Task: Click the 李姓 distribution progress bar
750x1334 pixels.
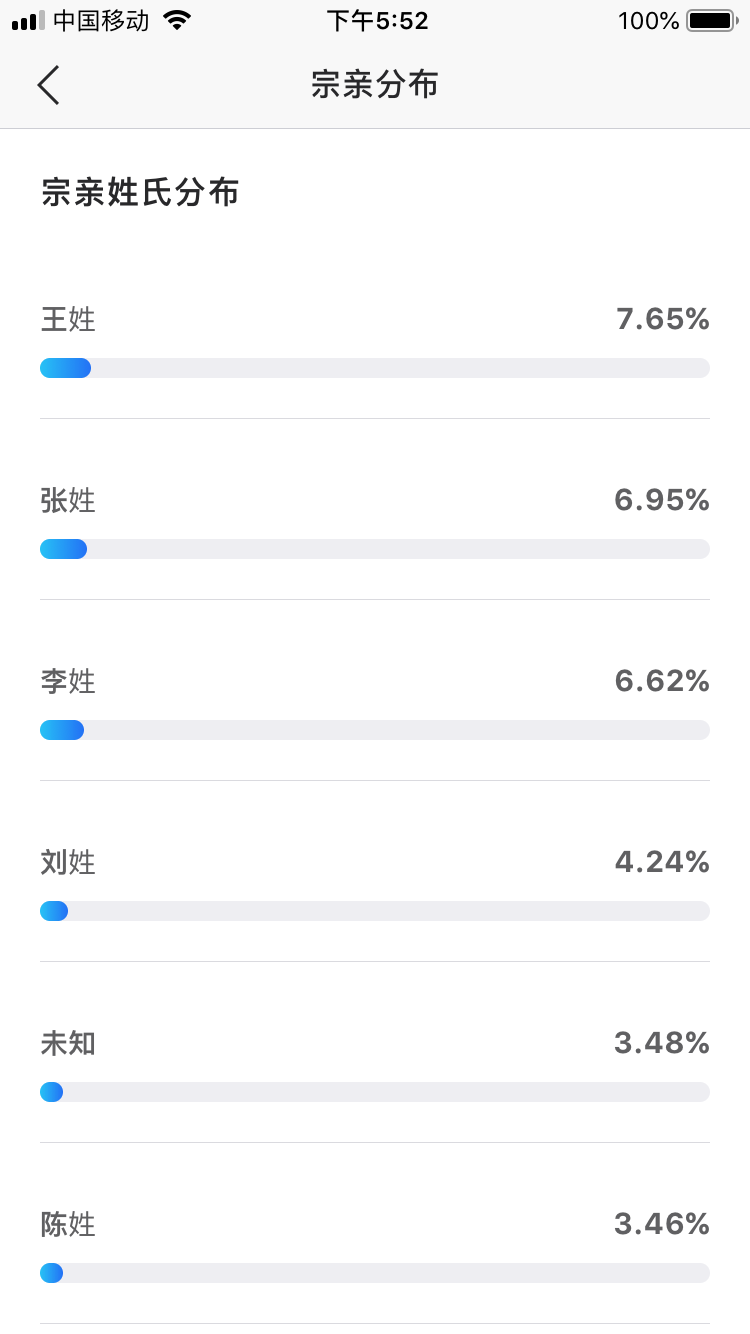Action: pos(375,730)
